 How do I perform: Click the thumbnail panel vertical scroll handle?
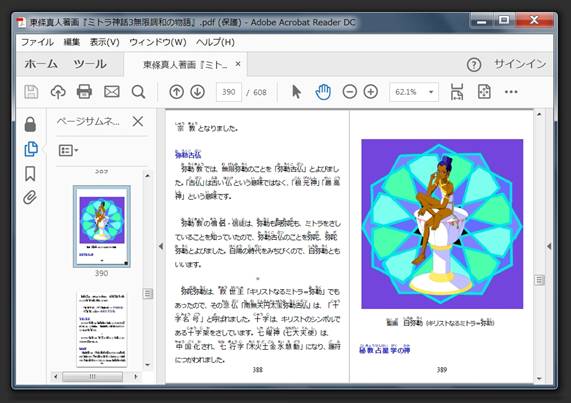147,293
